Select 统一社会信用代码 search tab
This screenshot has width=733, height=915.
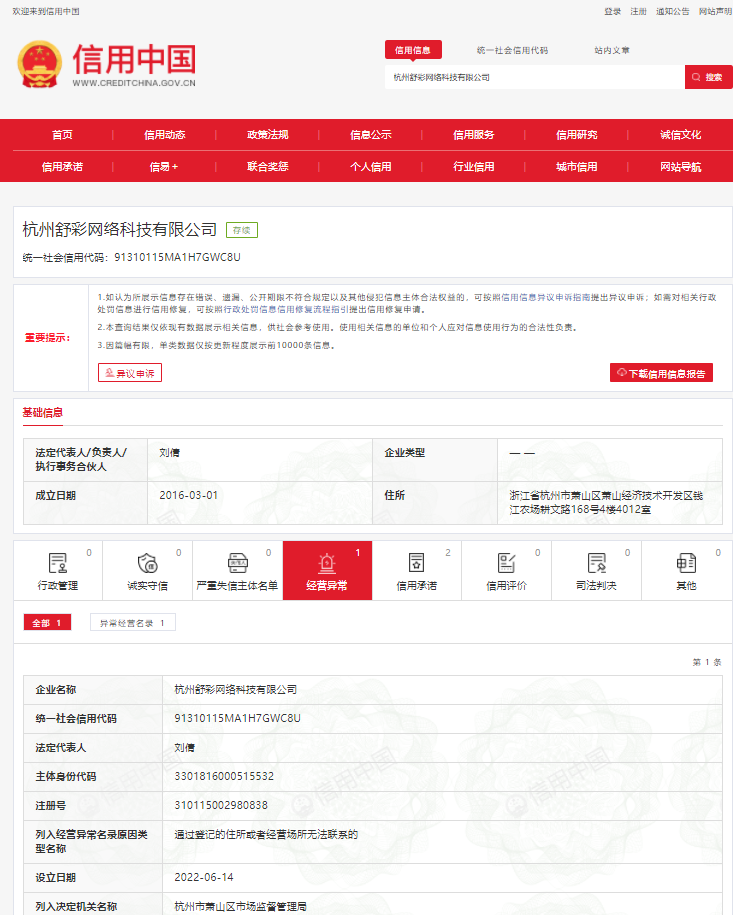[x=512, y=50]
